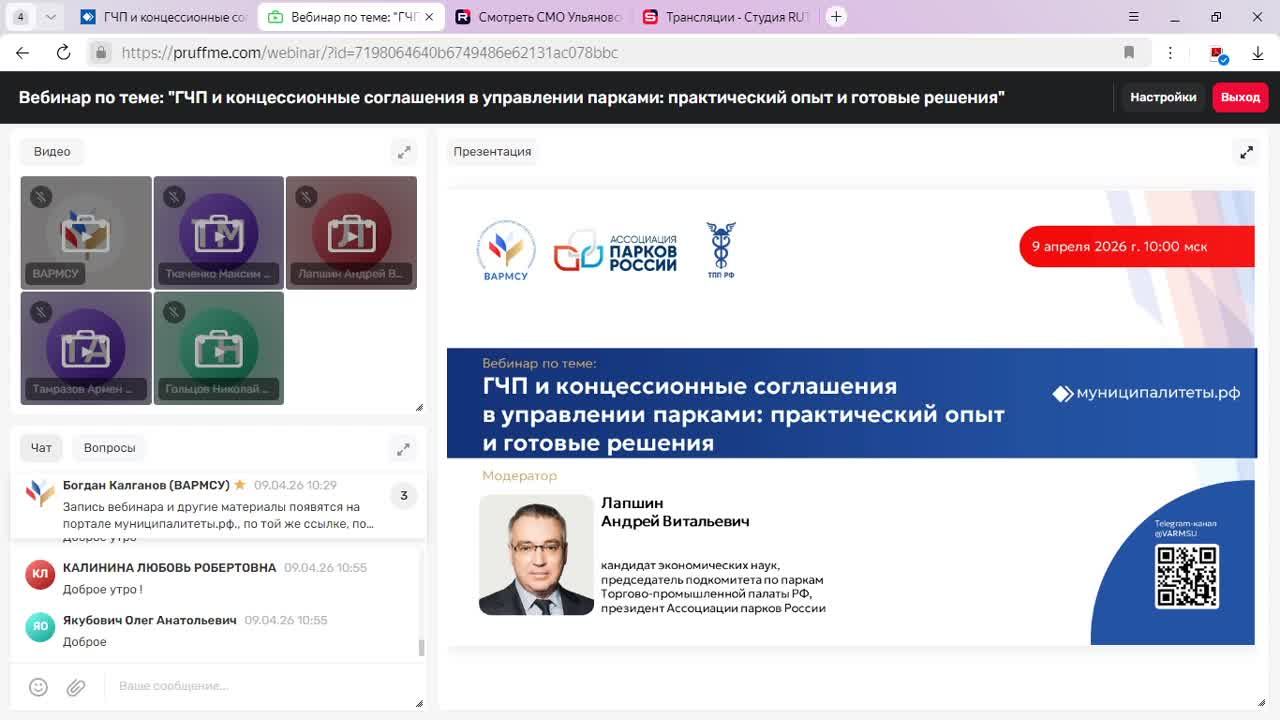
Task: Switch to the Смотреть СМО Ульяновск browser tab
Action: [538, 17]
